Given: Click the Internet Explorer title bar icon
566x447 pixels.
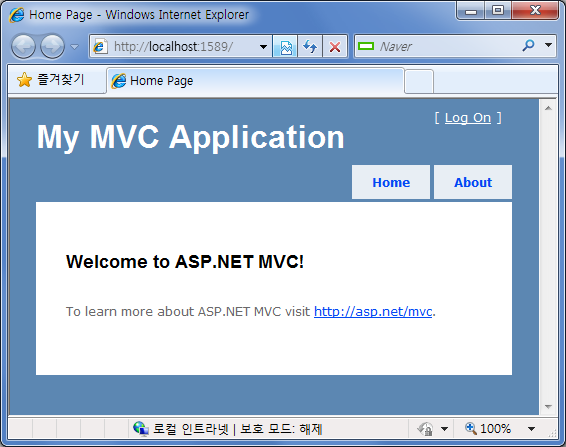Looking at the screenshot, I should (17, 15).
